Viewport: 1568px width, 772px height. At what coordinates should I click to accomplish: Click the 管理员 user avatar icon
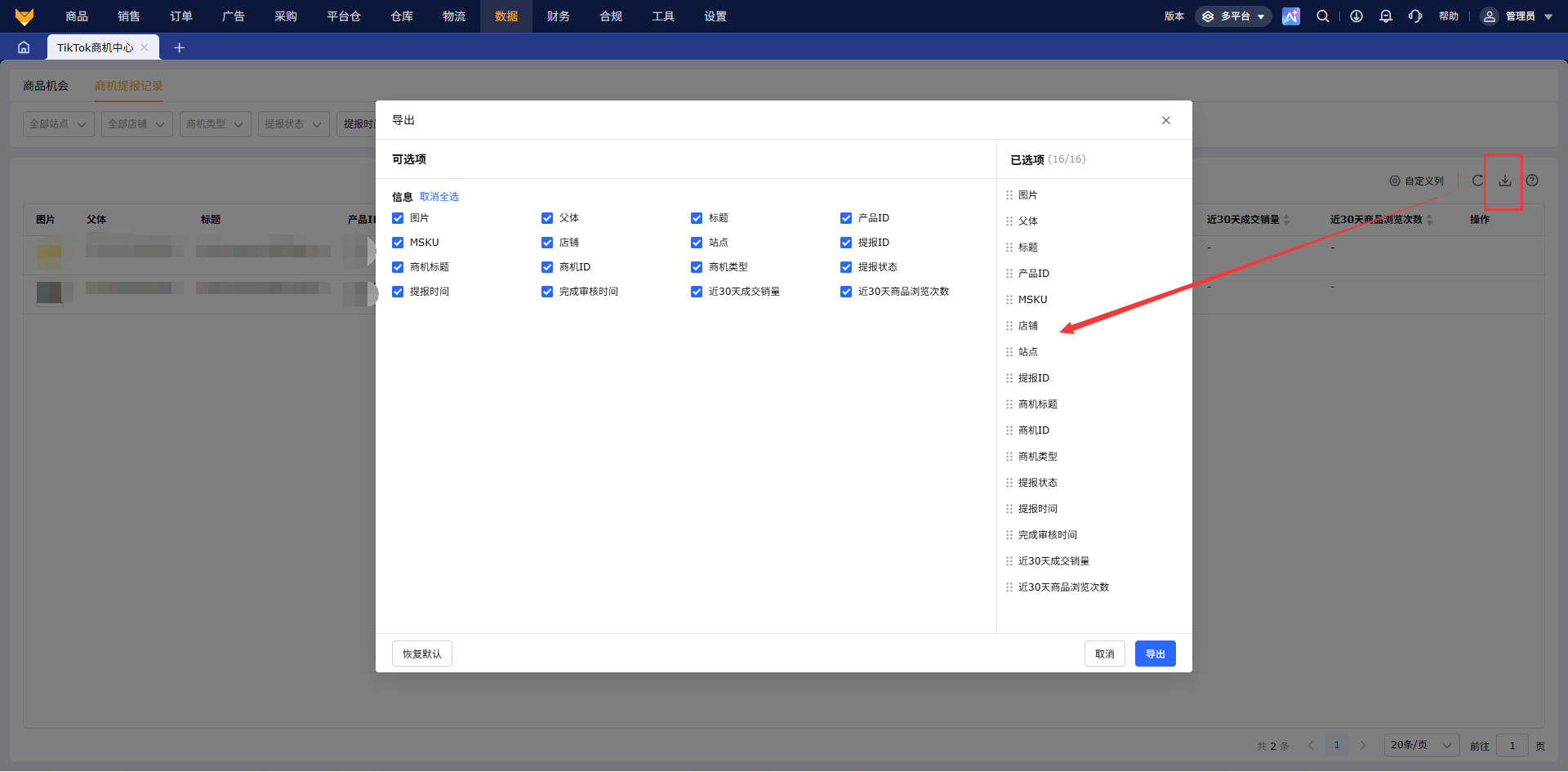click(x=1490, y=16)
